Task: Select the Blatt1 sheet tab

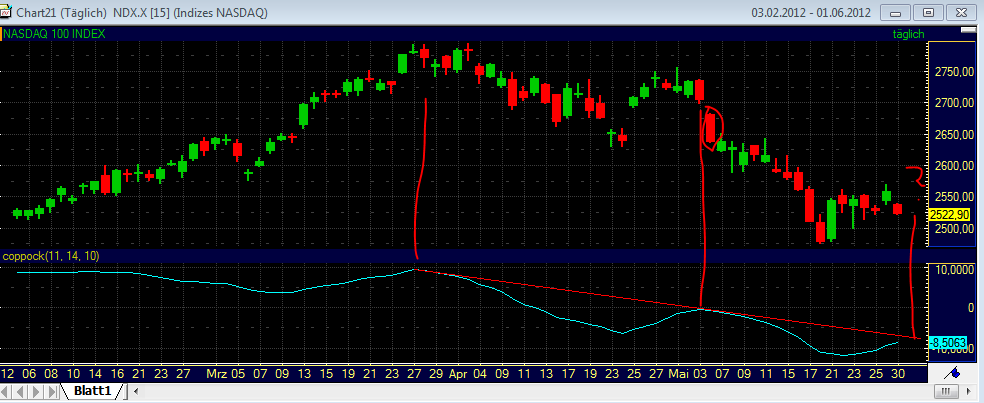Action: (x=92, y=391)
